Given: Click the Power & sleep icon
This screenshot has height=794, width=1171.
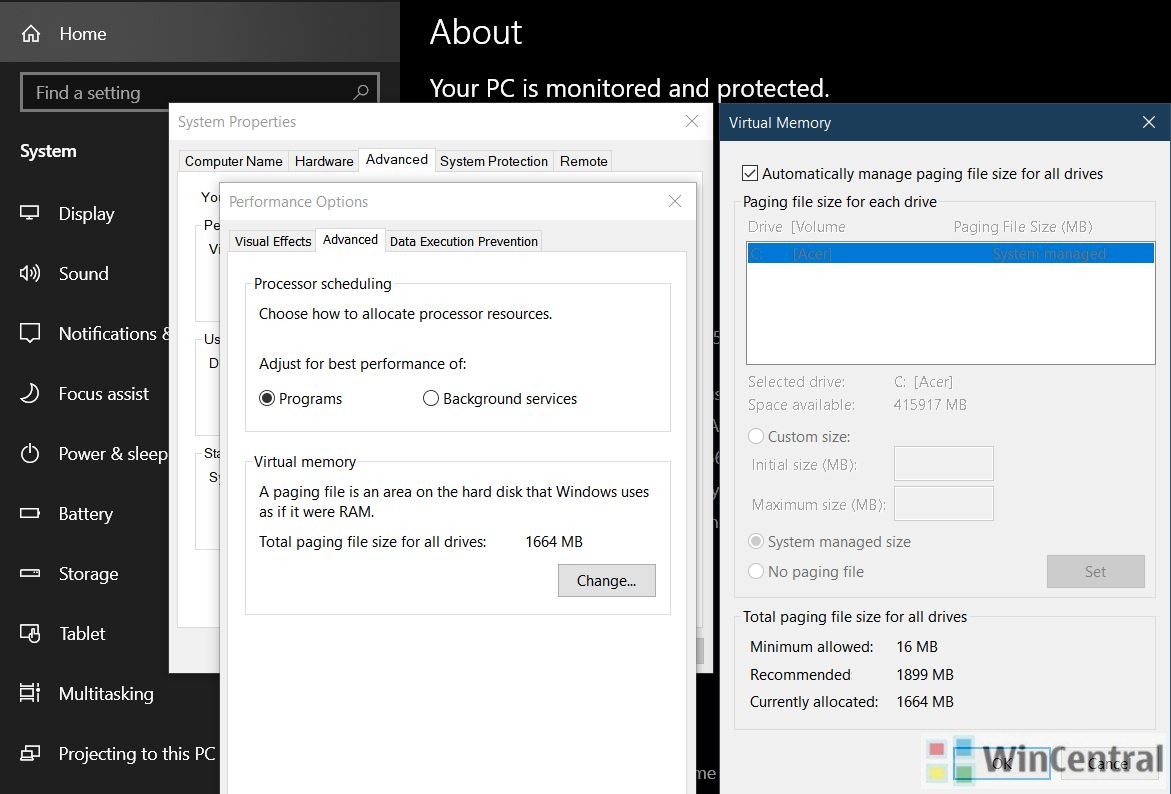Looking at the screenshot, I should [x=31, y=454].
